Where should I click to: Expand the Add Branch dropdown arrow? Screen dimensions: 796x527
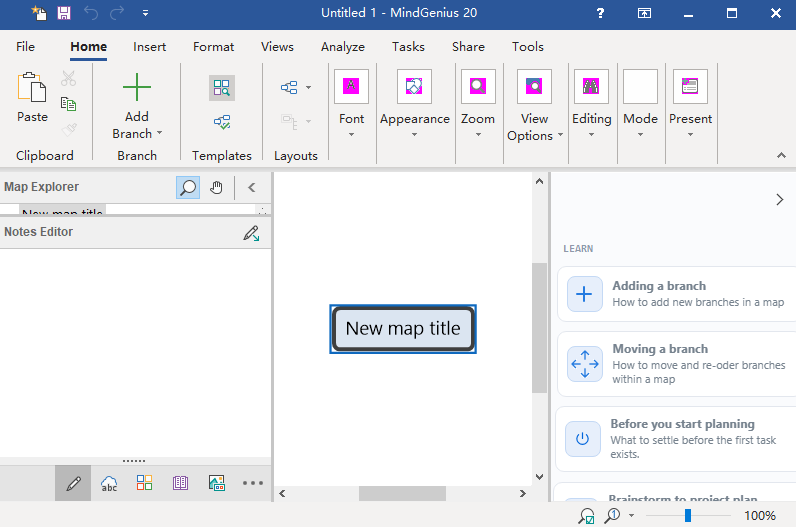click(x=159, y=133)
